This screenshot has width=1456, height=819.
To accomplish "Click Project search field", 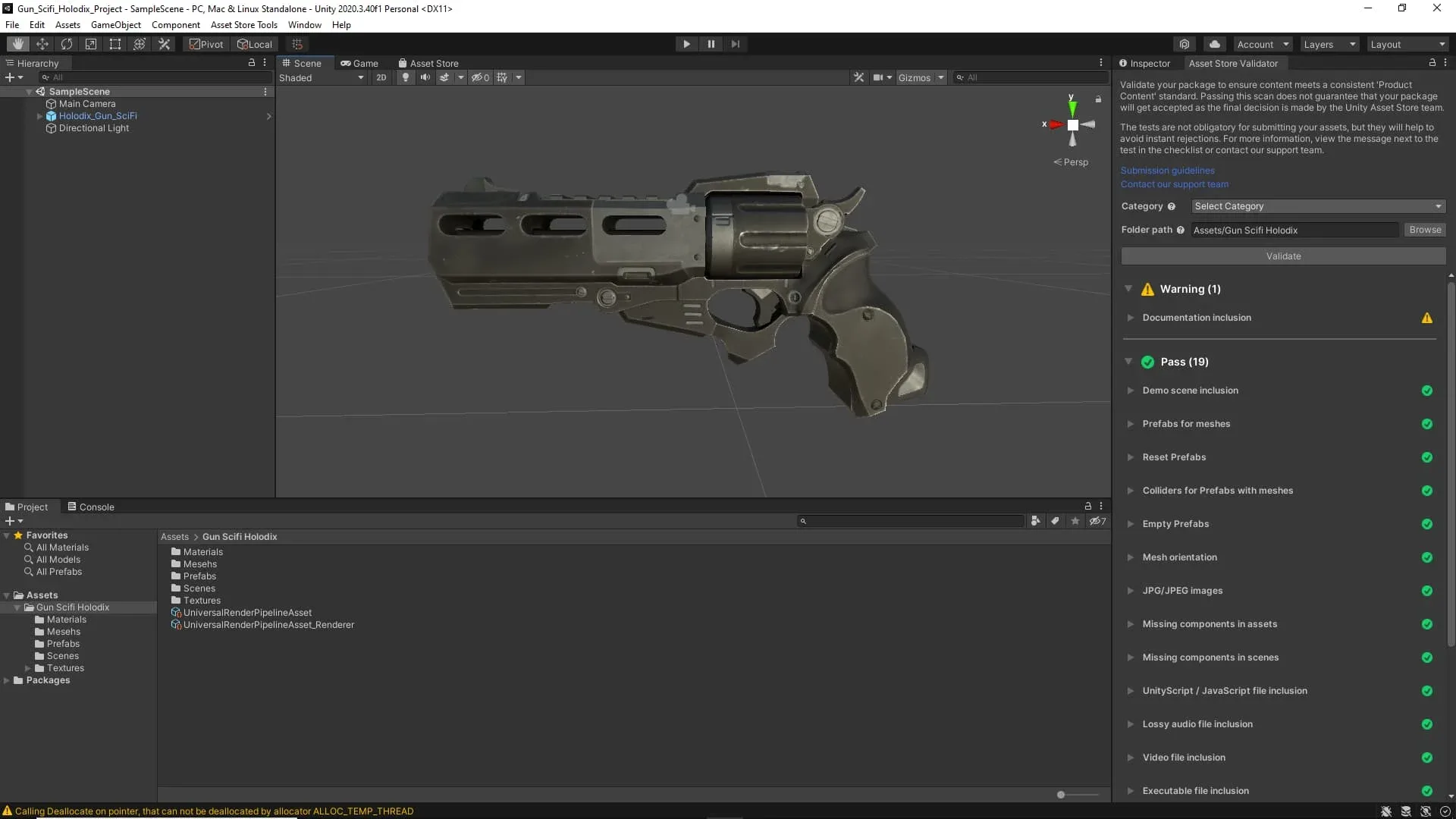I will pos(911,521).
